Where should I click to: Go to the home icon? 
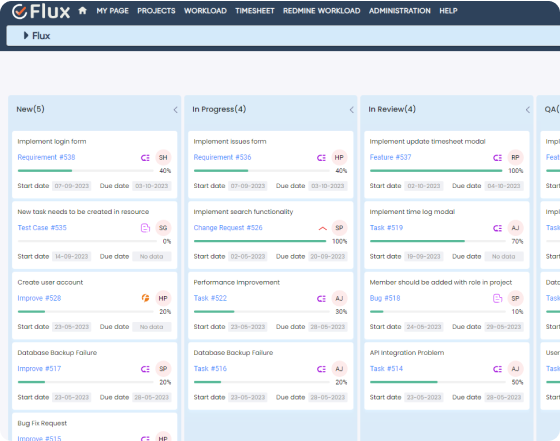coord(82,11)
